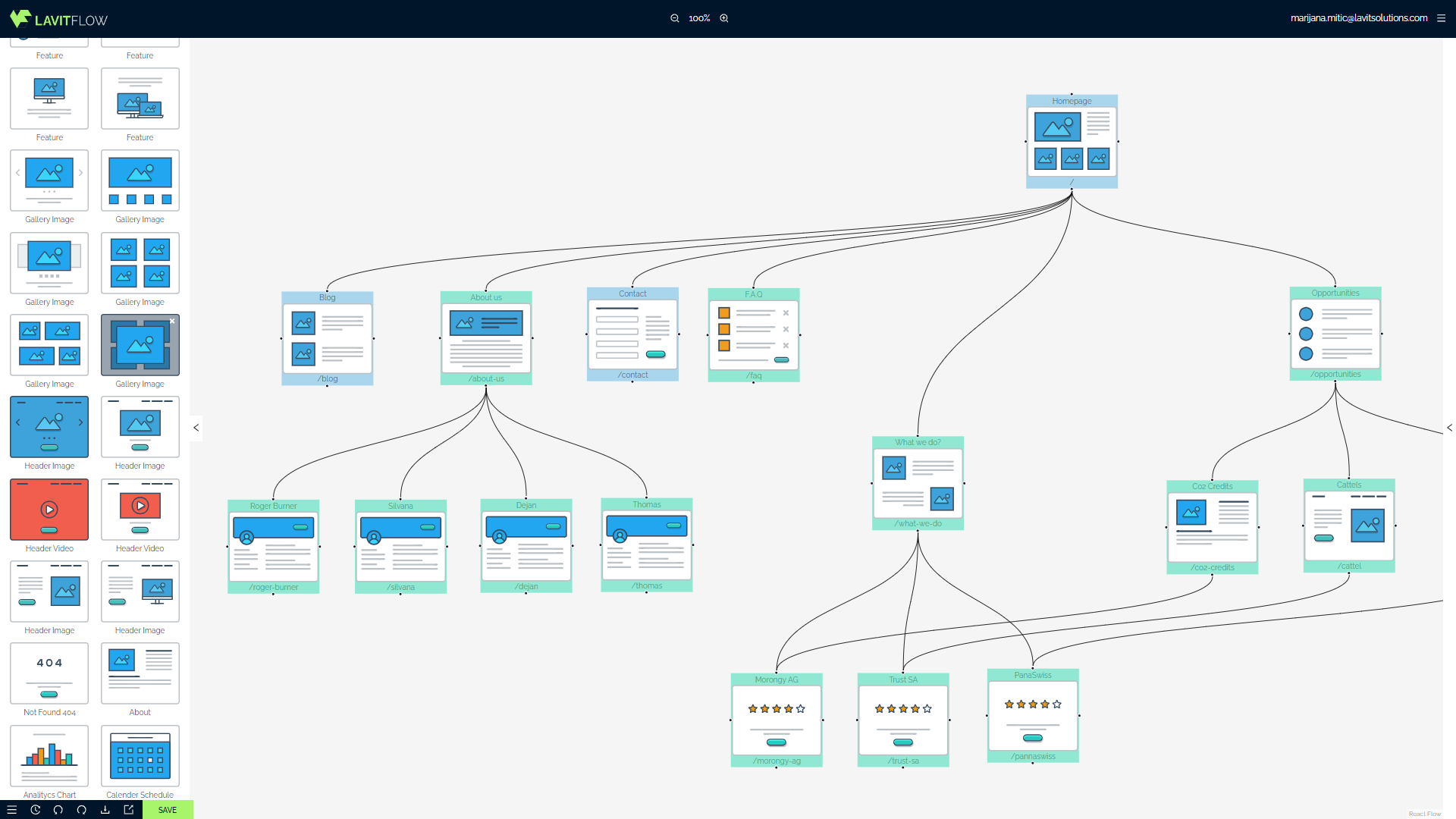Select the Not Found 404 component
Image resolution: width=1456 pixels, height=819 pixels.
[49, 673]
